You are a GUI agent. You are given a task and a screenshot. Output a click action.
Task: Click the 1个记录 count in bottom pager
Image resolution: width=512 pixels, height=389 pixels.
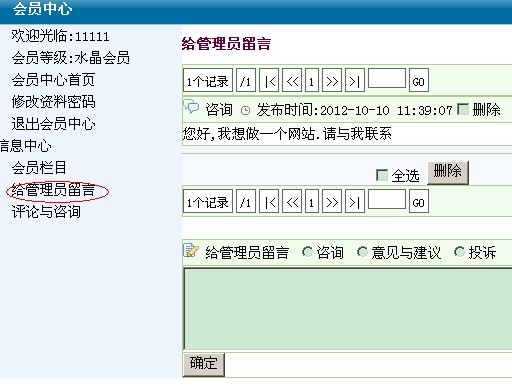[208, 201]
